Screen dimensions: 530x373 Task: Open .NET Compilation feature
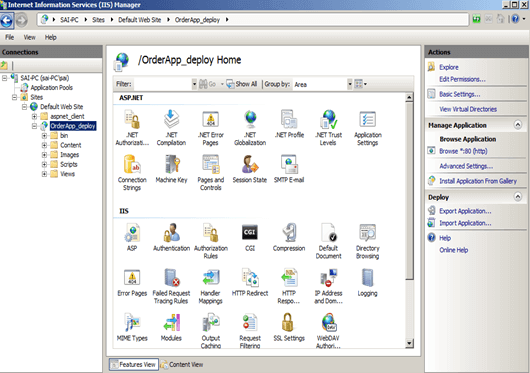(x=171, y=128)
